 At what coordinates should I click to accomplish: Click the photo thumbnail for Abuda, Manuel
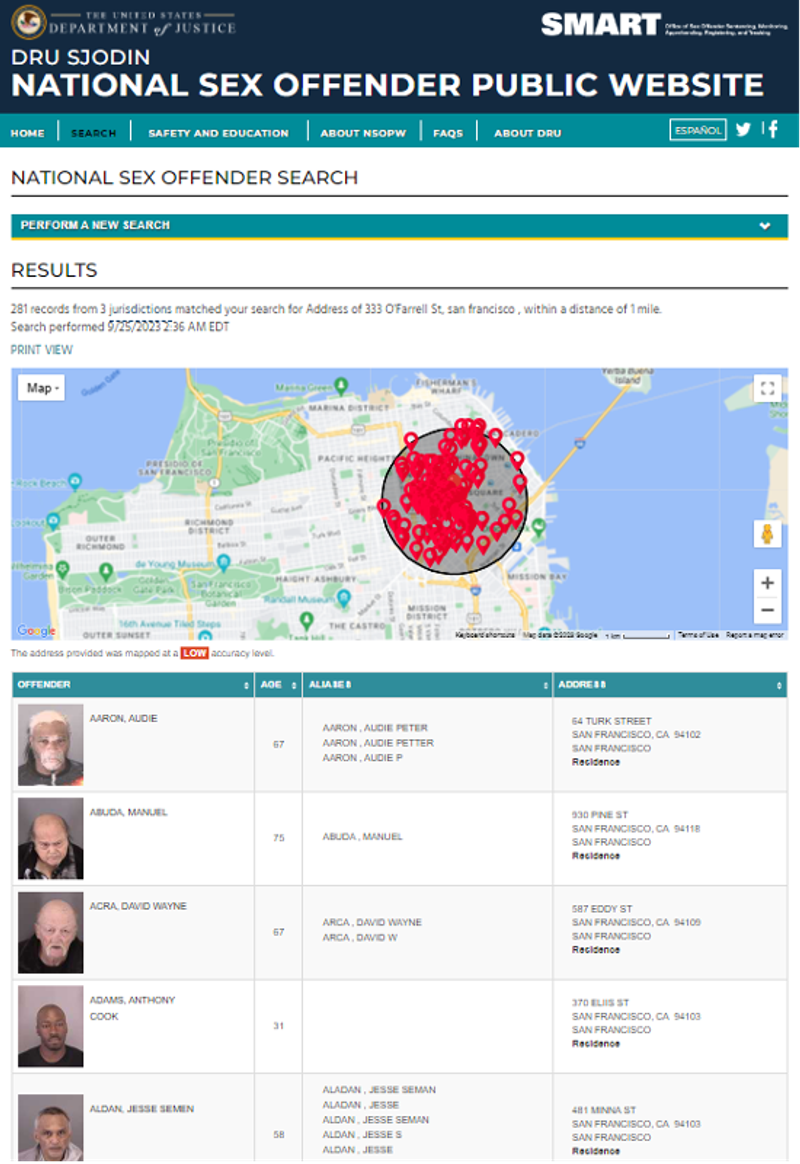pos(50,839)
